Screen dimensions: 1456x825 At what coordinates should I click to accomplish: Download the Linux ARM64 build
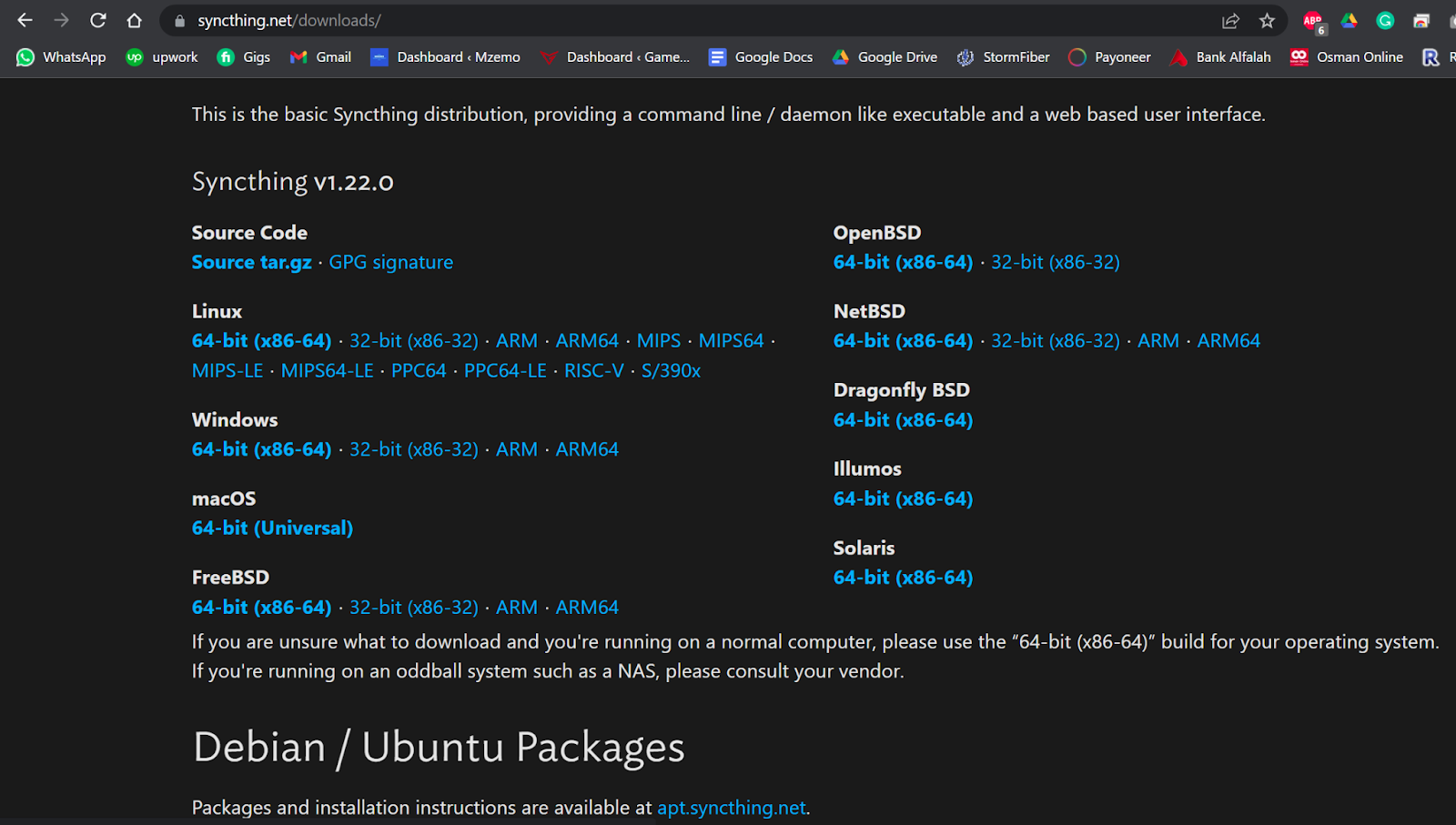(587, 341)
